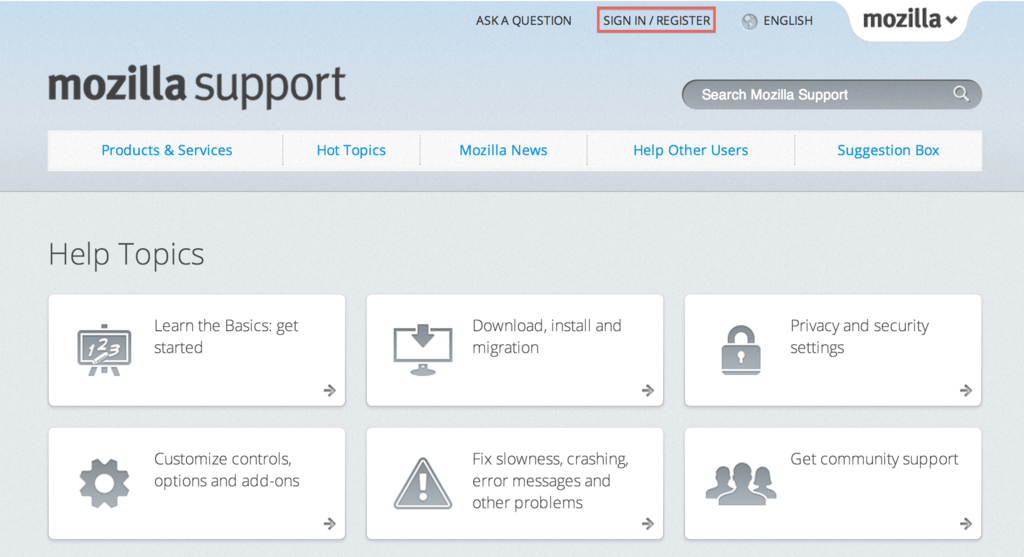Open Get community support topic
Viewport: 1024px width, 557px height.
click(x=833, y=483)
